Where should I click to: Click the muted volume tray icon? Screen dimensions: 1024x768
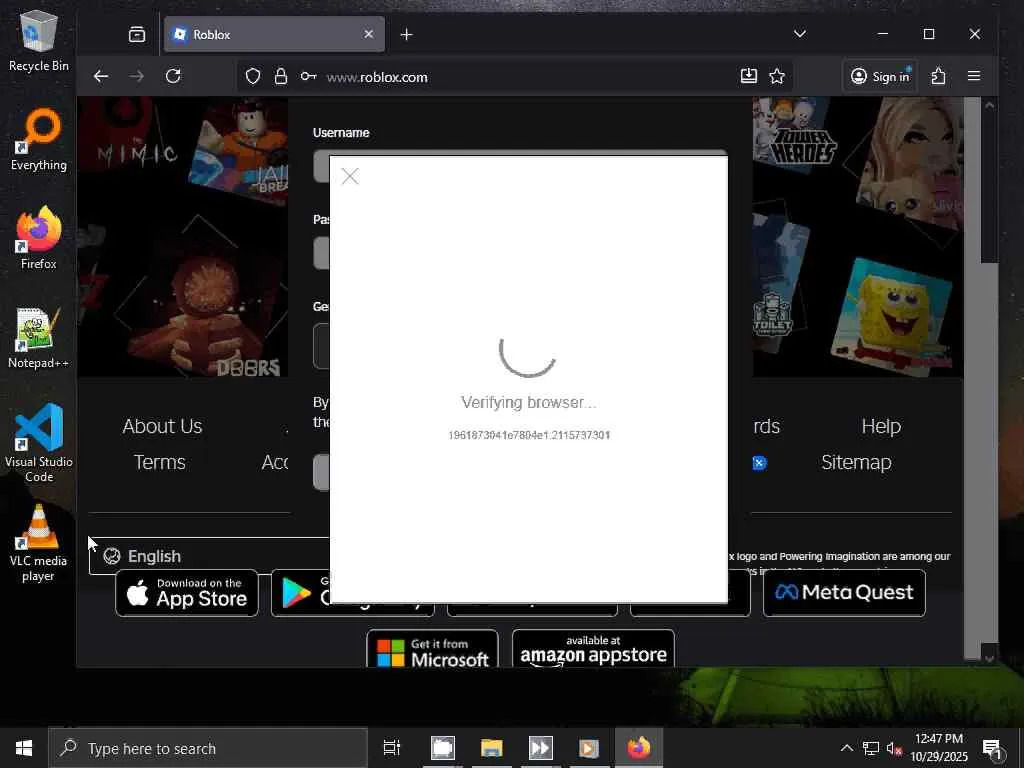pos(895,748)
